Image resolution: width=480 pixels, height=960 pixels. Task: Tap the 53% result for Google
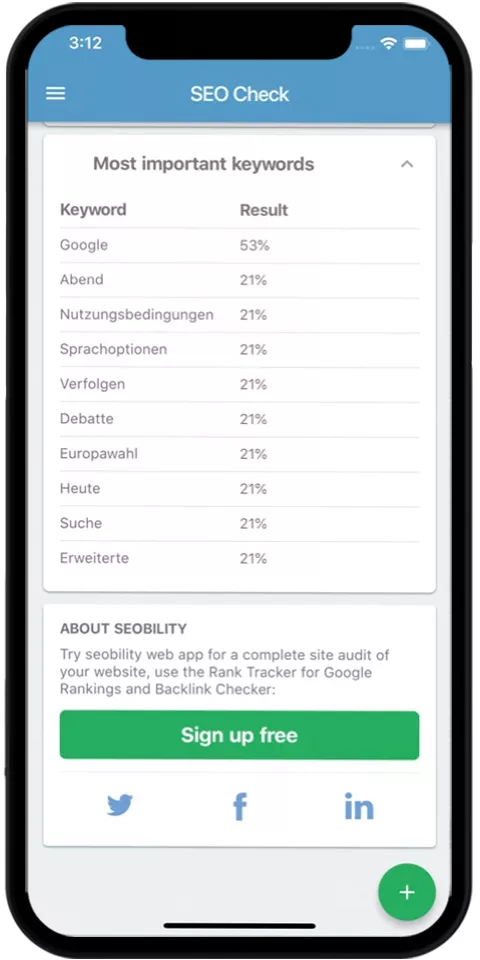255,246
